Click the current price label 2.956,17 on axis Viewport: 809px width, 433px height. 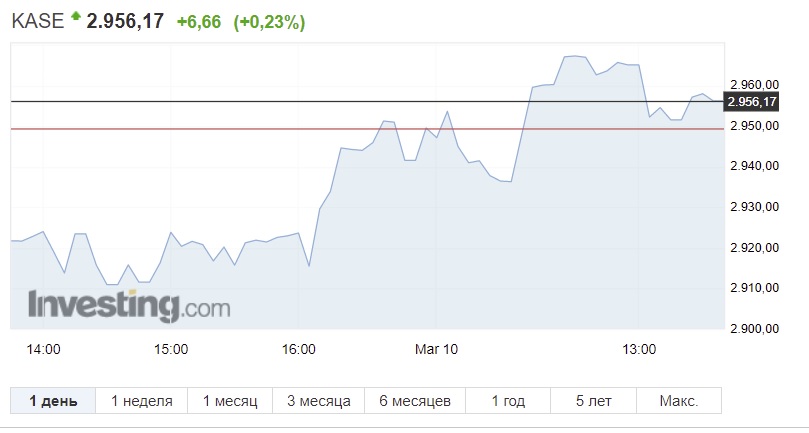pos(751,102)
